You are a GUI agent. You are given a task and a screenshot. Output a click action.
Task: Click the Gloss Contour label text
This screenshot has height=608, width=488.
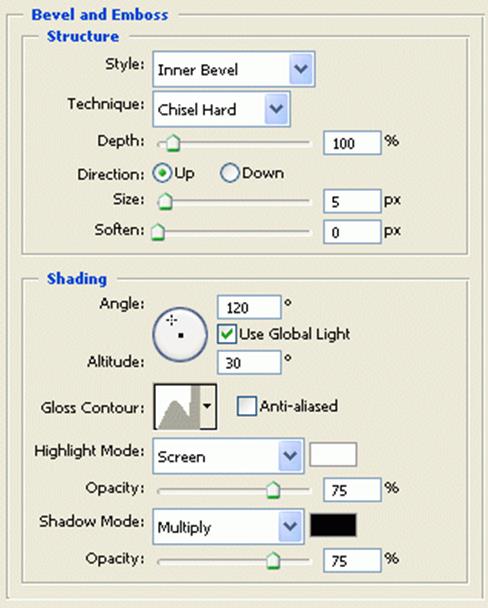pos(92,408)
